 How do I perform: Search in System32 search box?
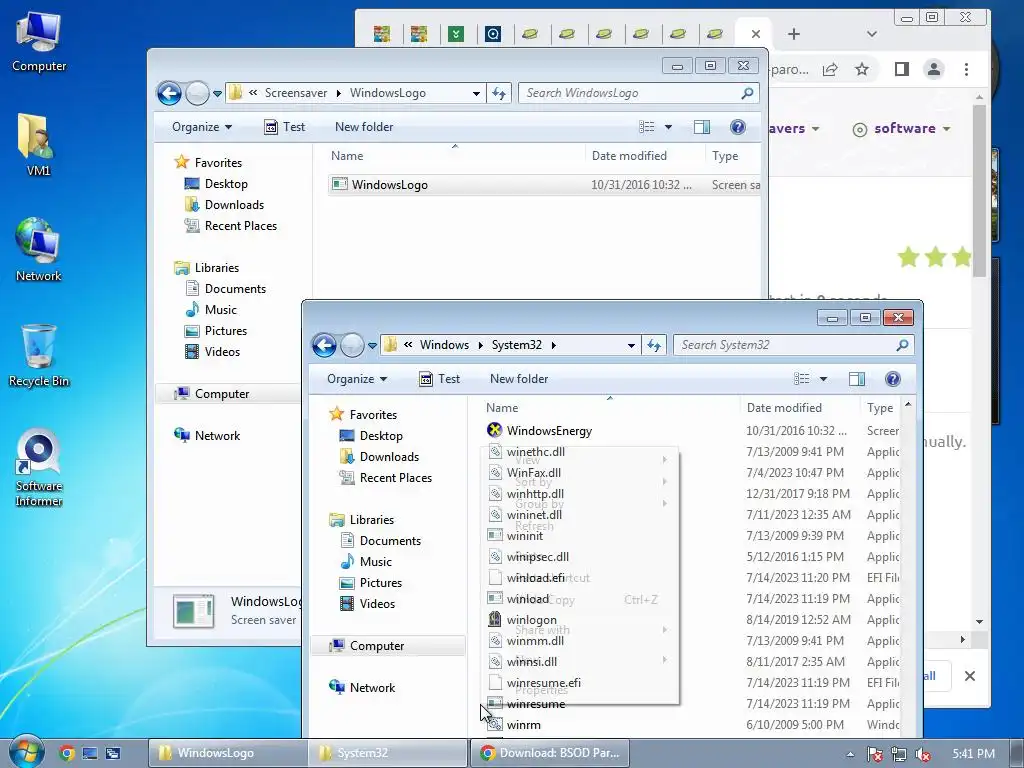click(x=793, y=345)
